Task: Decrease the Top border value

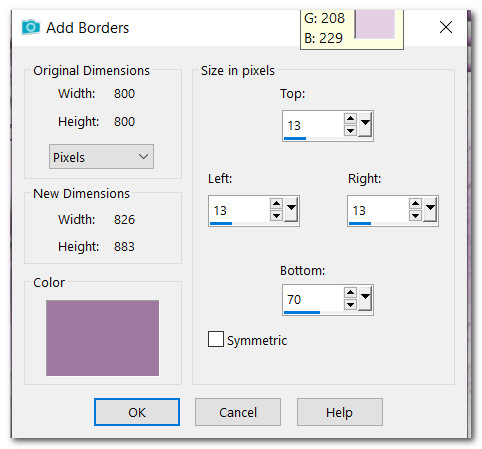Action: pyautogui.click(x=350, y=131)
